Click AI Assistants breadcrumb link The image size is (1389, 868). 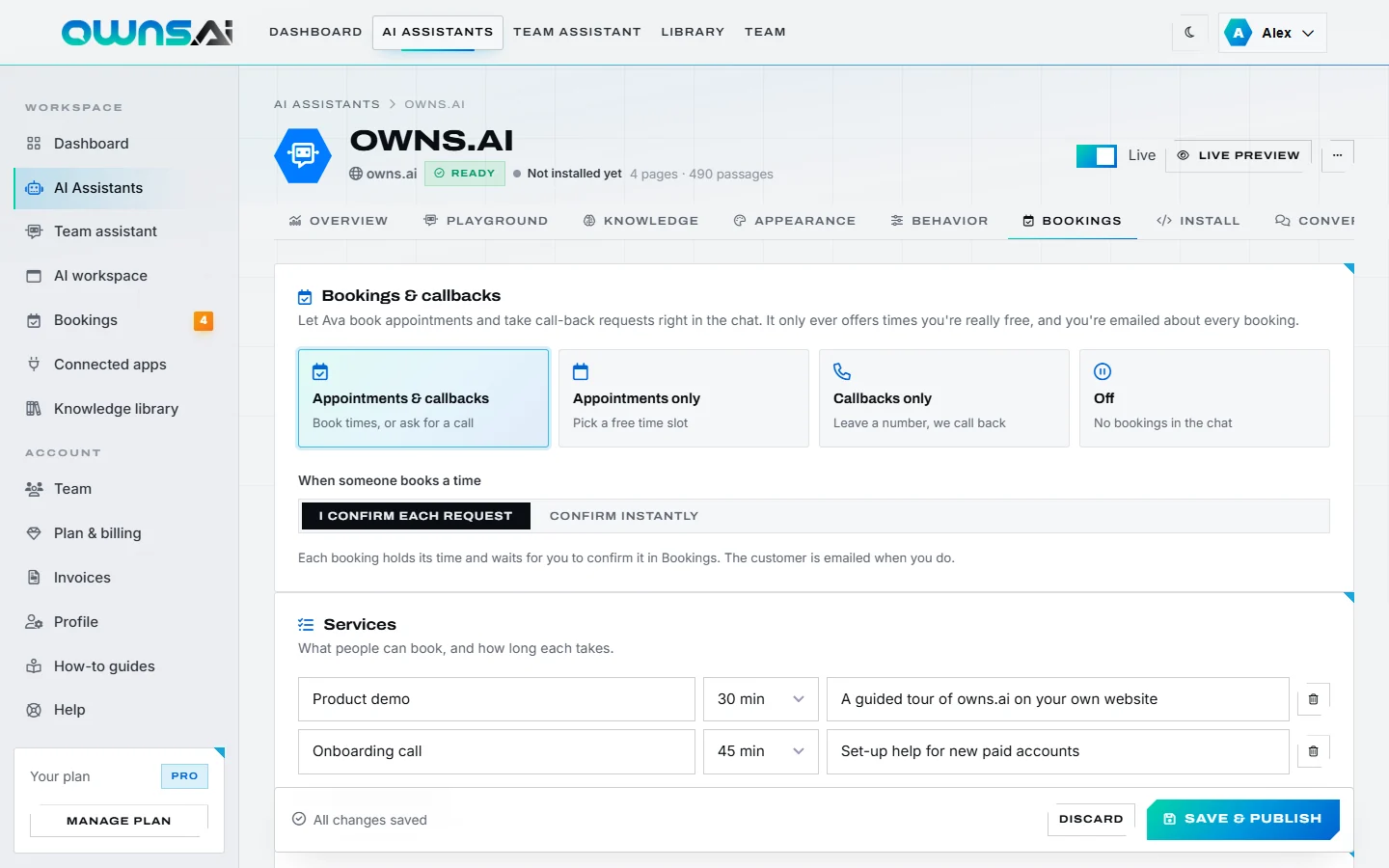[327, 104]
